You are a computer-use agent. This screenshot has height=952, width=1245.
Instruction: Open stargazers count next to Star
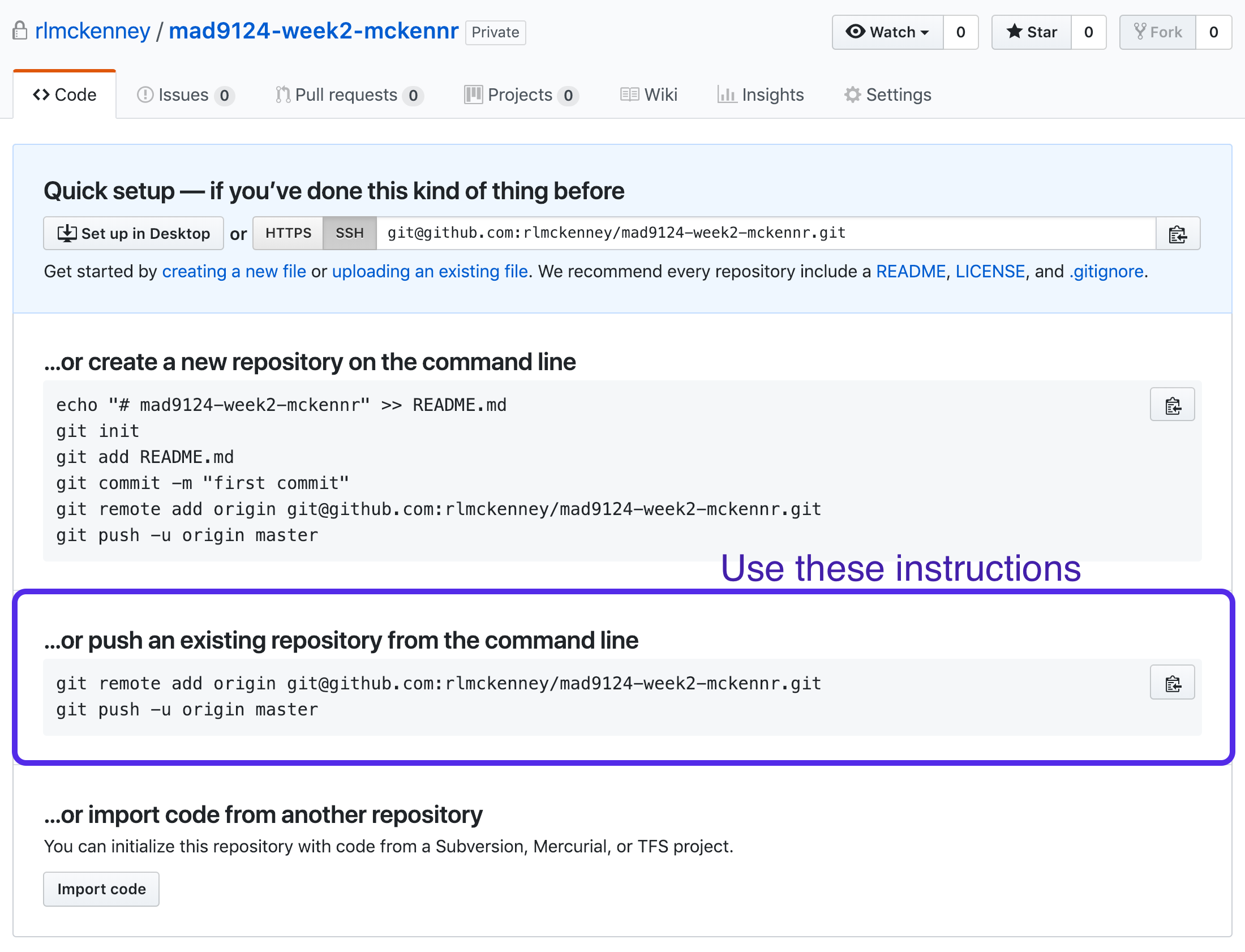[1088, 32]
